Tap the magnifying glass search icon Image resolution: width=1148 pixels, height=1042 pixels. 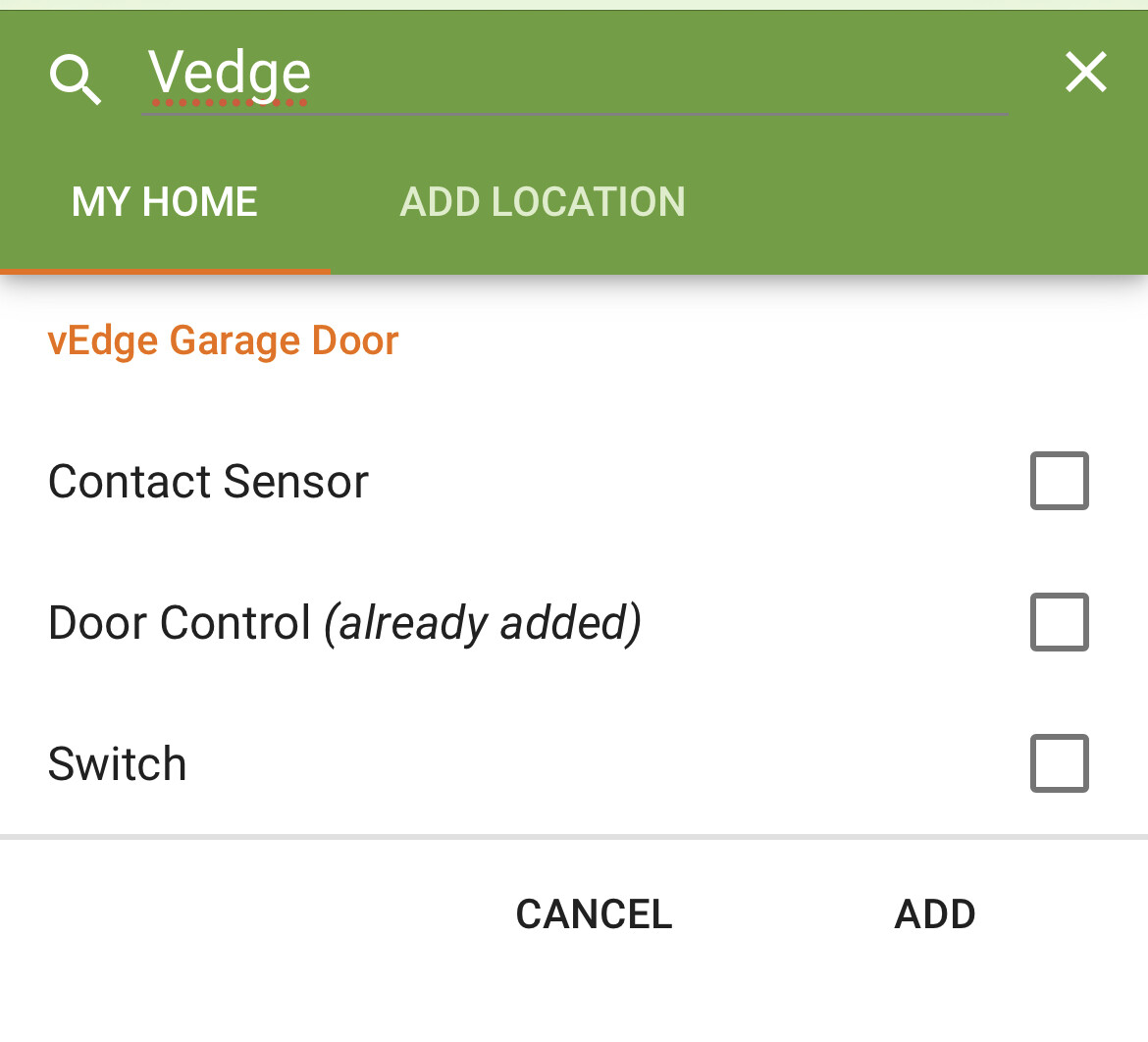click(75, 78)
